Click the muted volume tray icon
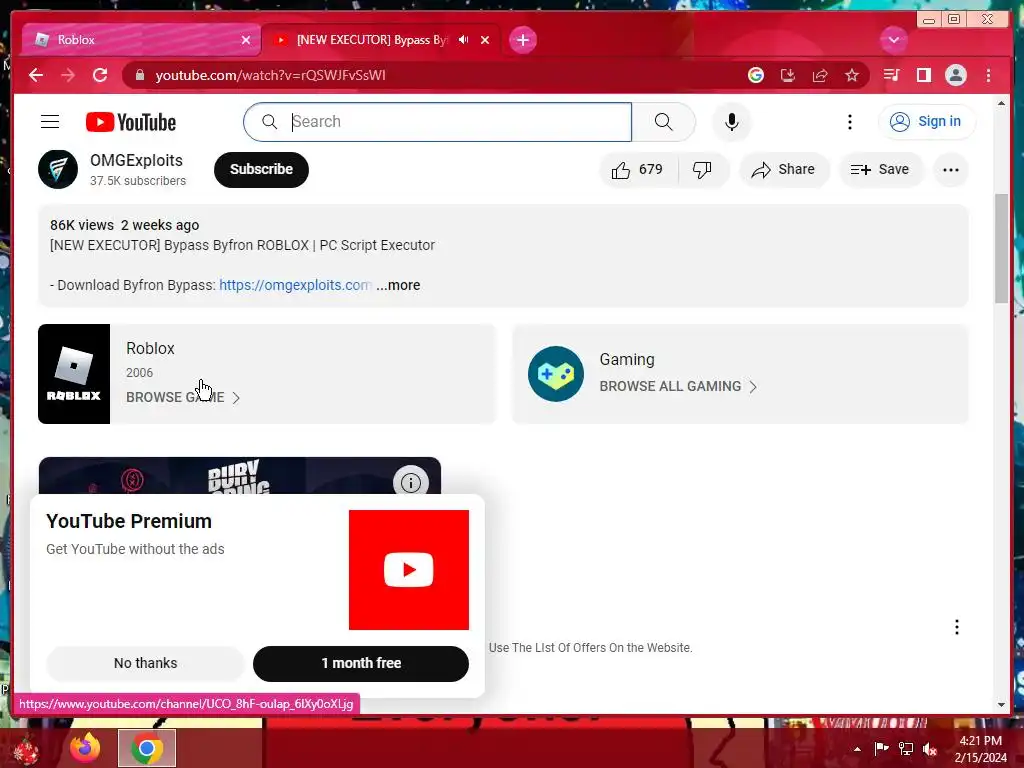This screenshot has width=1024, height=768. click(x=930, y=748)
